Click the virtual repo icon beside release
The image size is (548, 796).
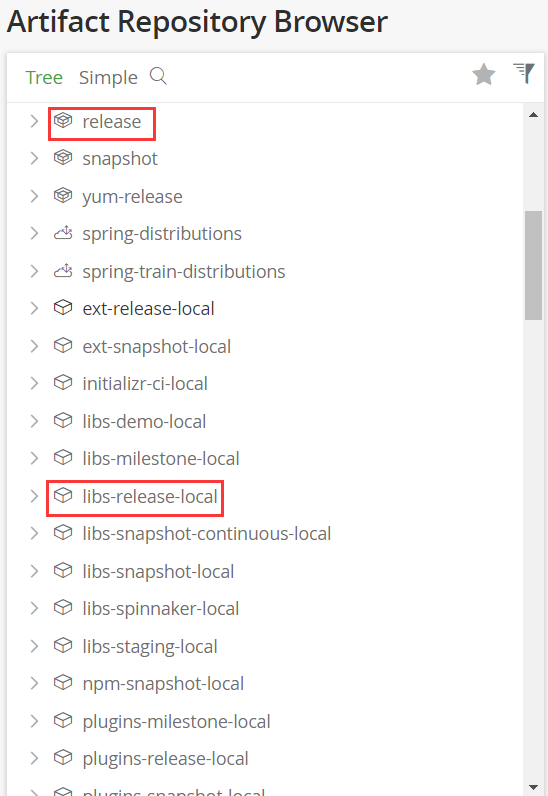coord(63,121)
